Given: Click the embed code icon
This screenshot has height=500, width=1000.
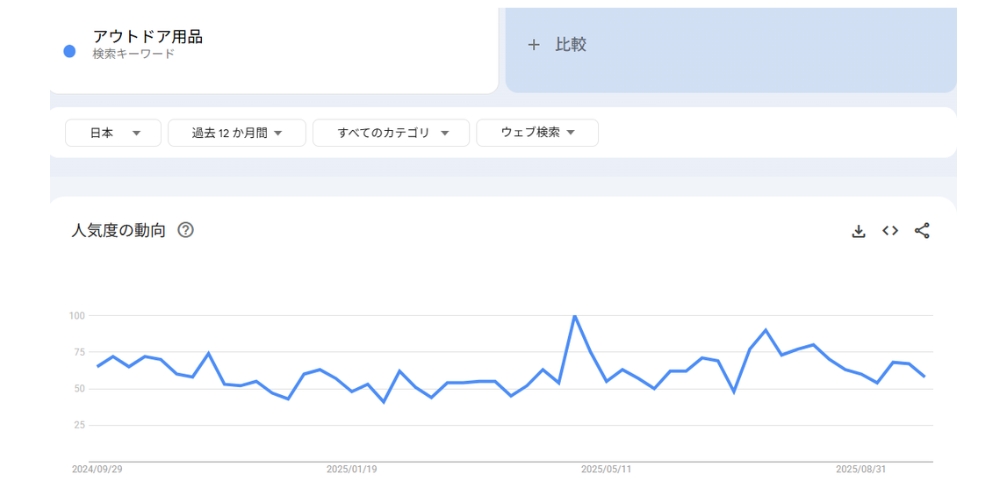Looking at the screenshot, I should [x=890, y=231].
